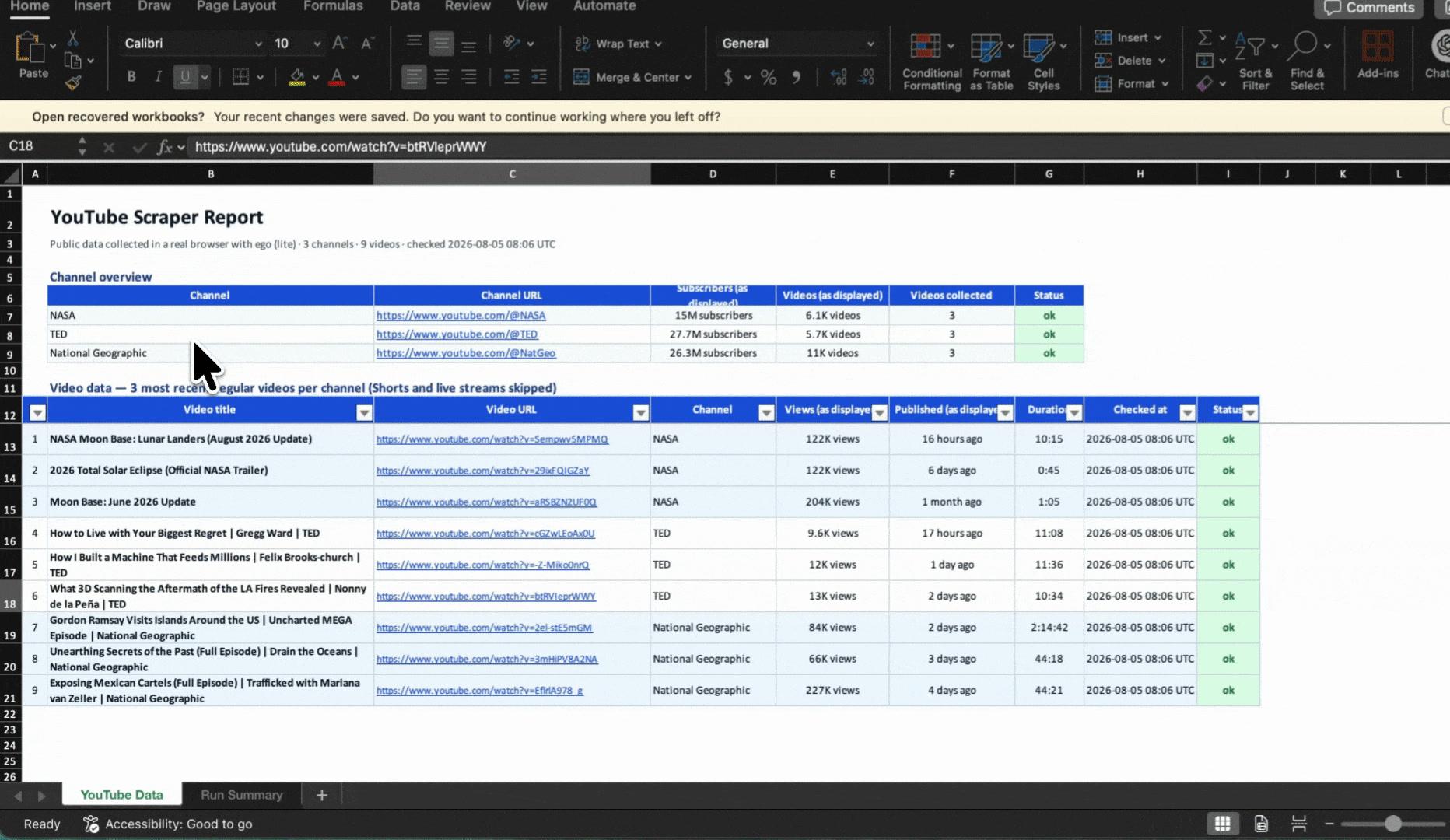Viewport: 1450px width, 840px height.
Task: Open the Add-ins pane
Action: [1378, 56]
